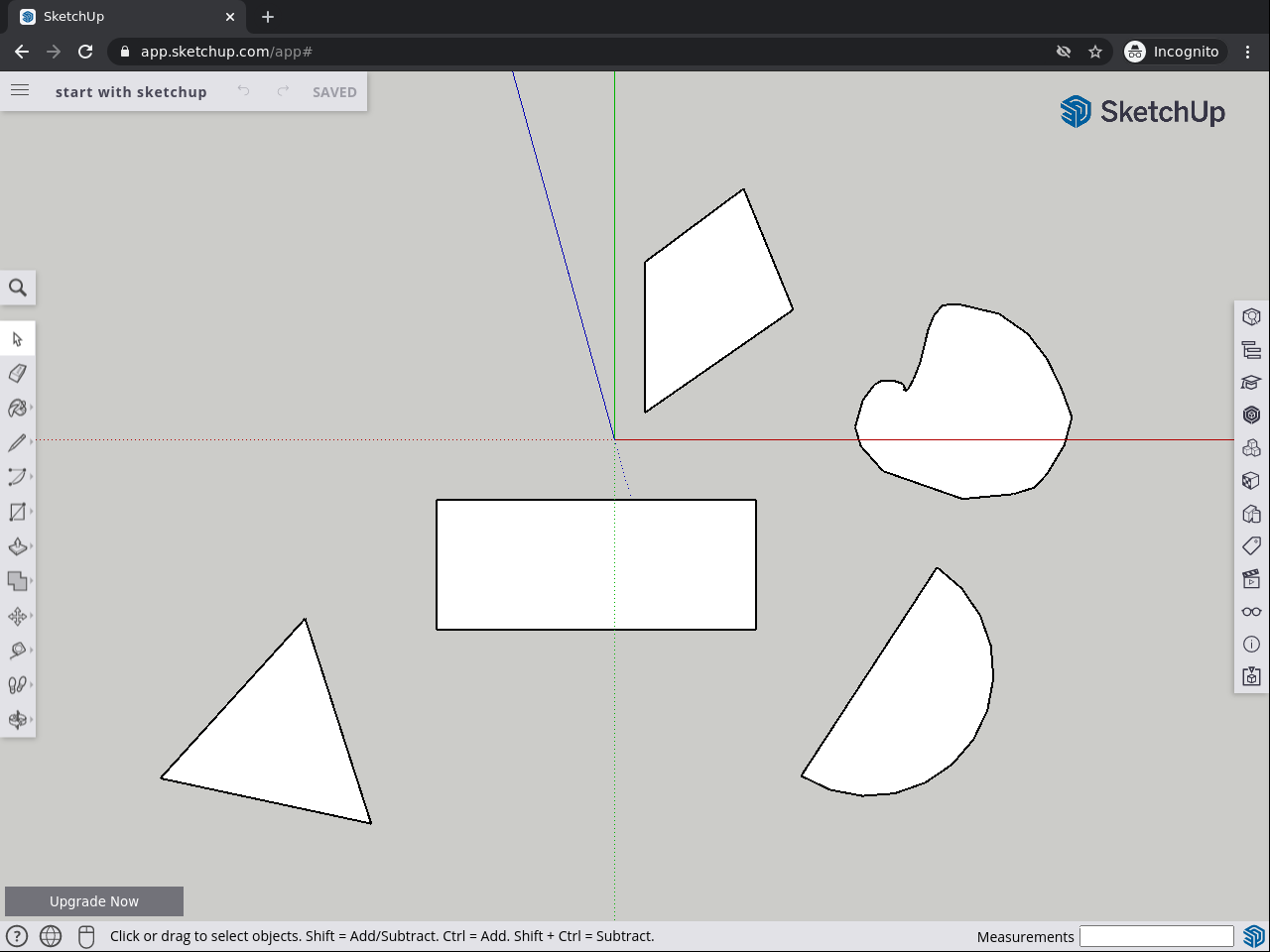Click the Help question mark icon
This screenshot has width=1270, height=952.
pos(17,936)
